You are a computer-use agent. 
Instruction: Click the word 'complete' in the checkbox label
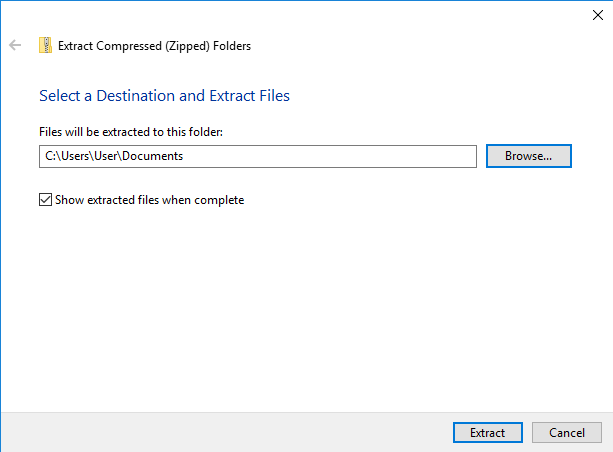[x=219, y=200]
